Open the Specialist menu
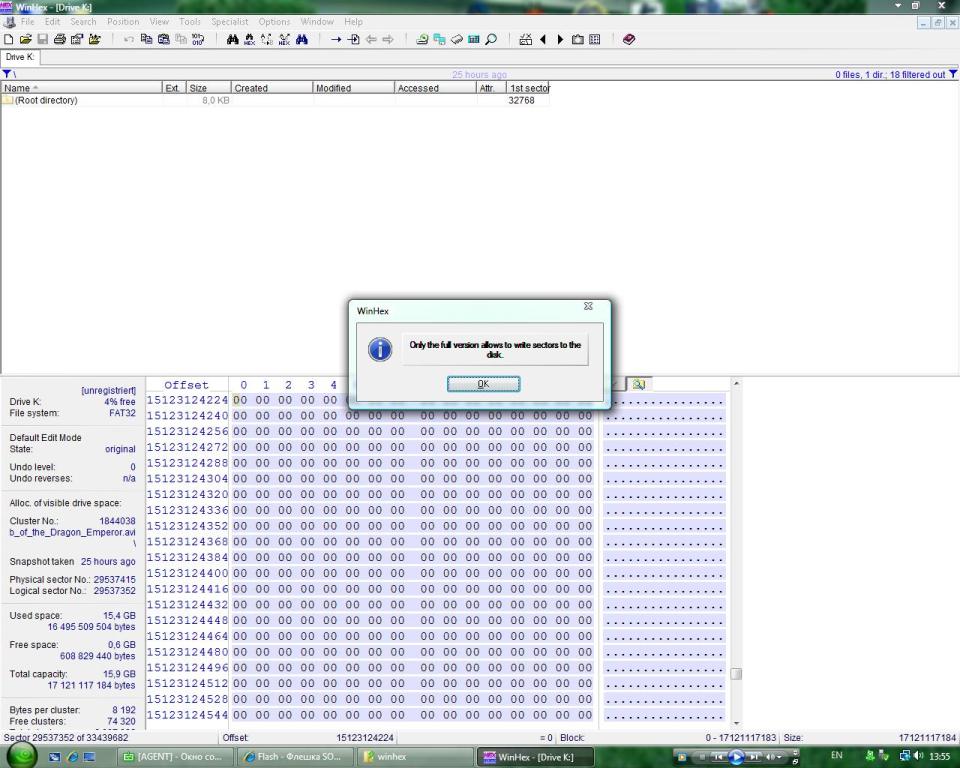Screen dimensions: 960x768 [x=230, y=21]
